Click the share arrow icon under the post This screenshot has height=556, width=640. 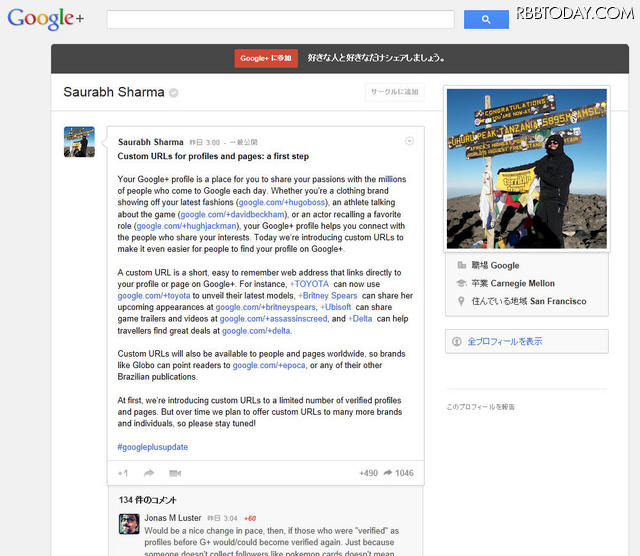(x=149, y=473)
